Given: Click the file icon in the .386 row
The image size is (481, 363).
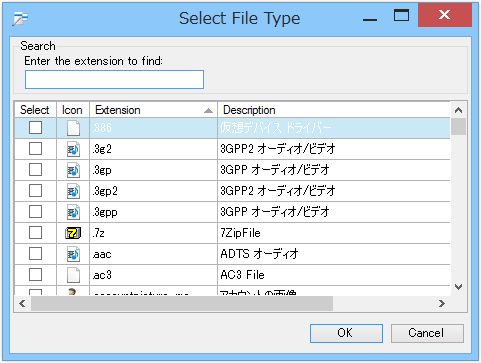Looking at the screenshot, I should click(73, 128).
